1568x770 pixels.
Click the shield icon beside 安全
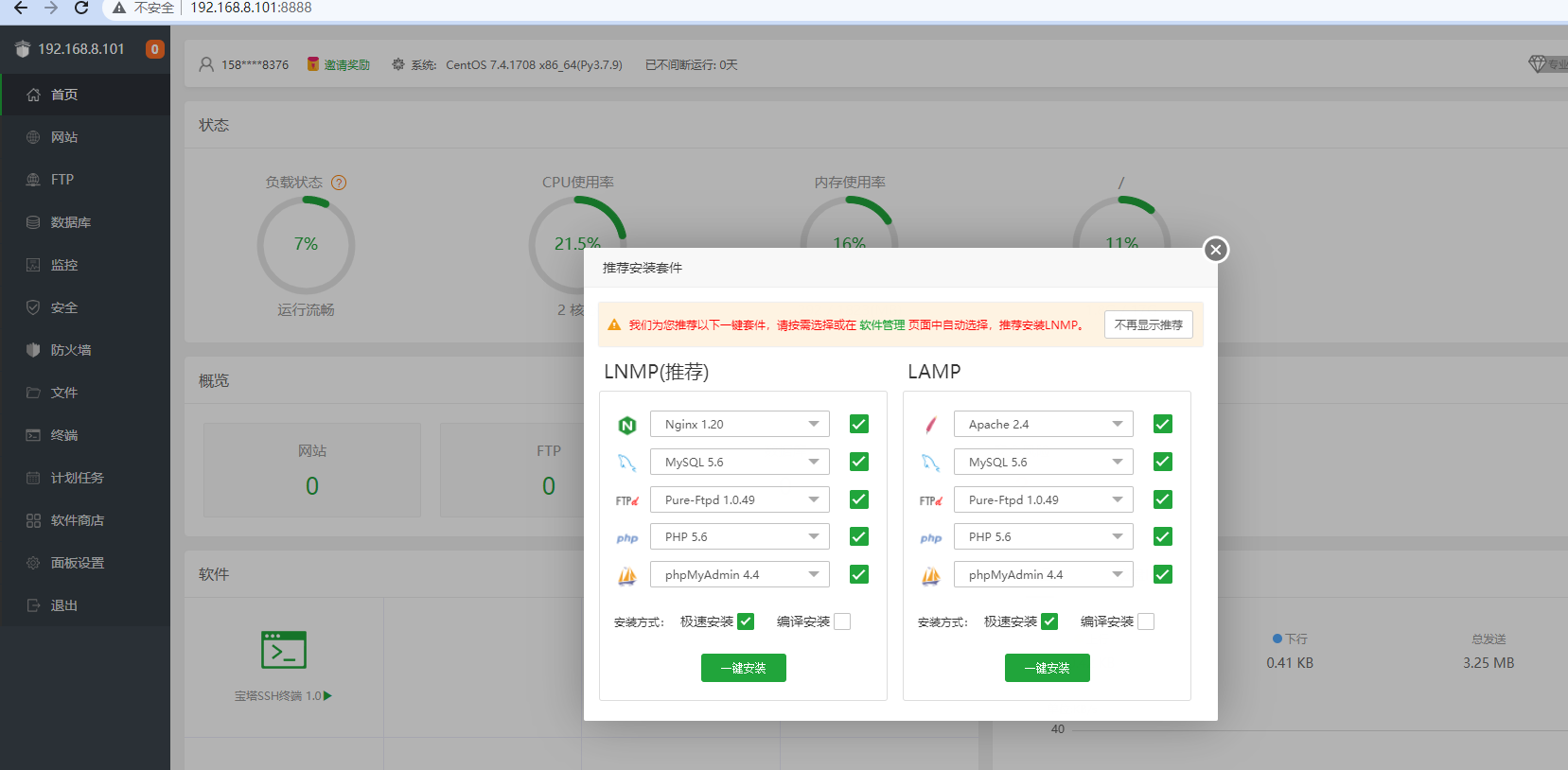pos(33,307)
